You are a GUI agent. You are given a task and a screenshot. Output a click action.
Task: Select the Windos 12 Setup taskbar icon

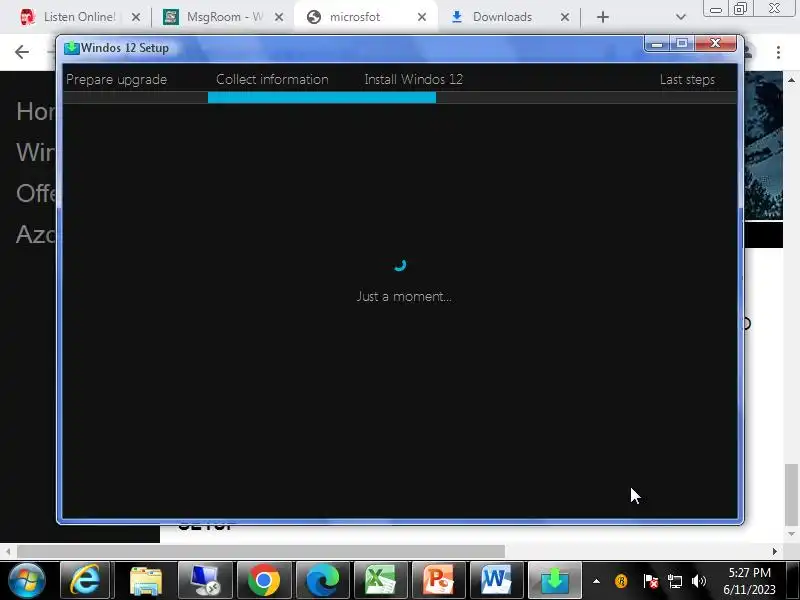point(555,580)
